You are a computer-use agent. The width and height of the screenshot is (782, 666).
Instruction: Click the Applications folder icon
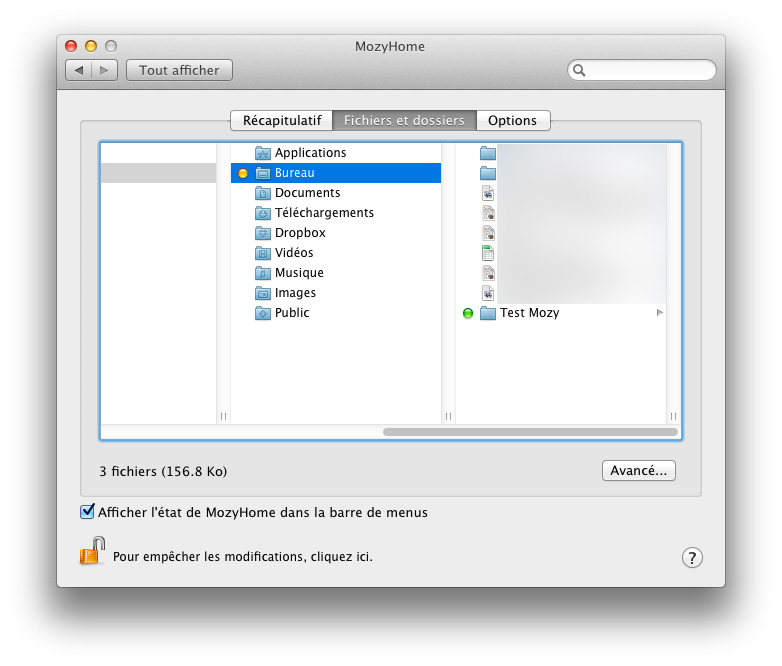pos(263,153)
